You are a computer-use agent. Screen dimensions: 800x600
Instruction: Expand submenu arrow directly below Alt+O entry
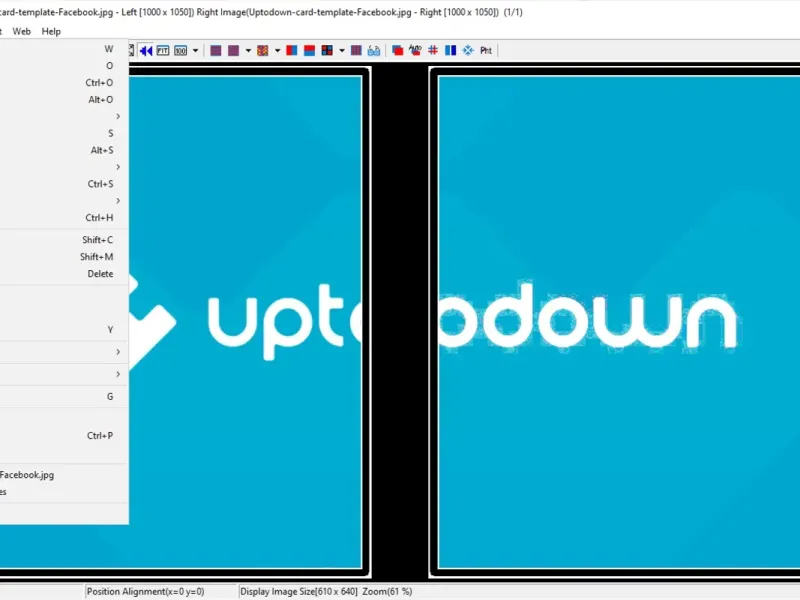click(x=118, y=116)
